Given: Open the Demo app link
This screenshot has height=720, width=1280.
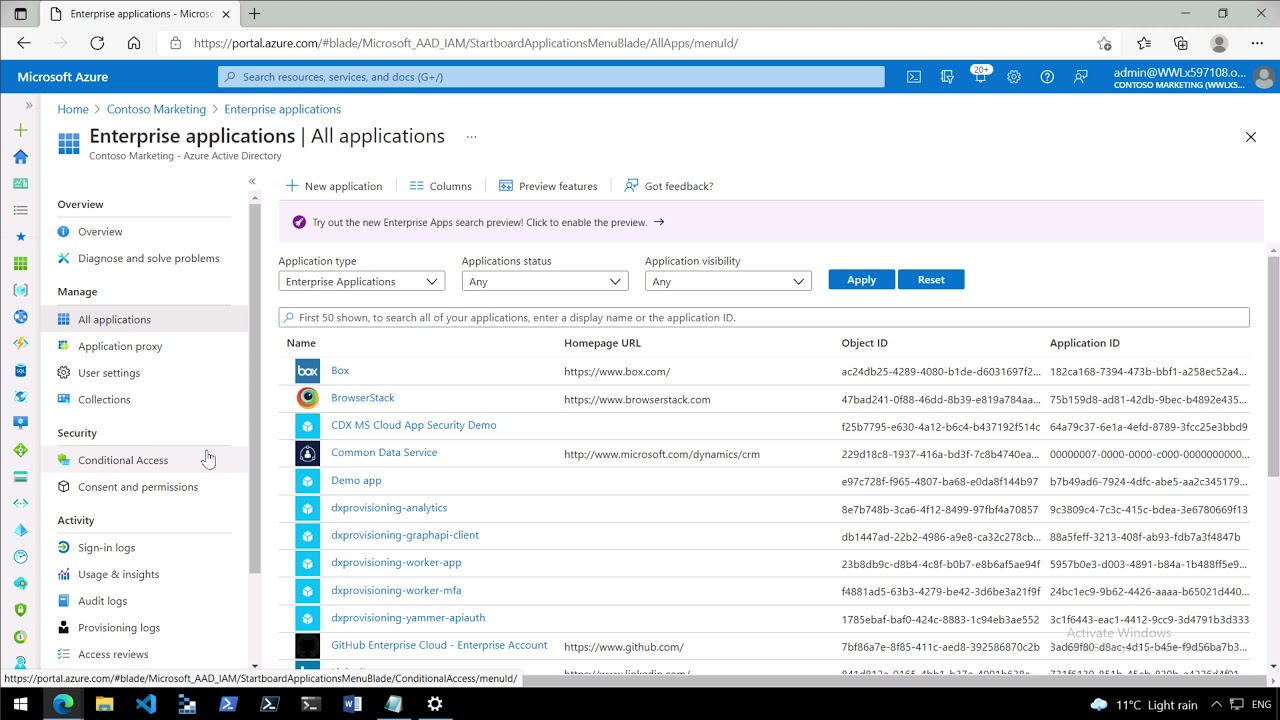Looking at the screenshot, I should [x=356, y=480].
